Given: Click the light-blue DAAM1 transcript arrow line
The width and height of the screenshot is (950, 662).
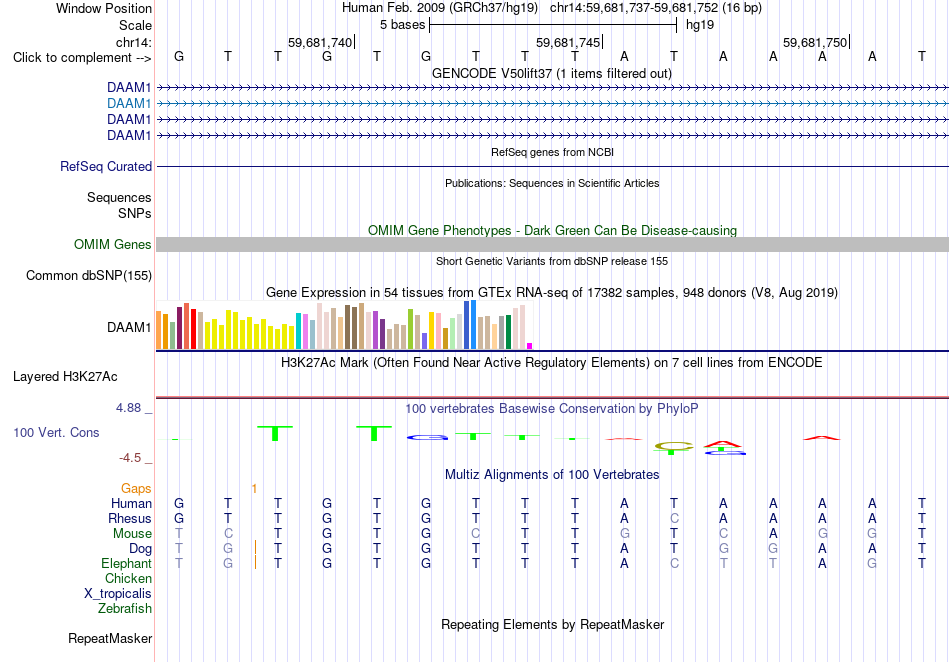Looking at the screenshot, I should pos(553,104).
